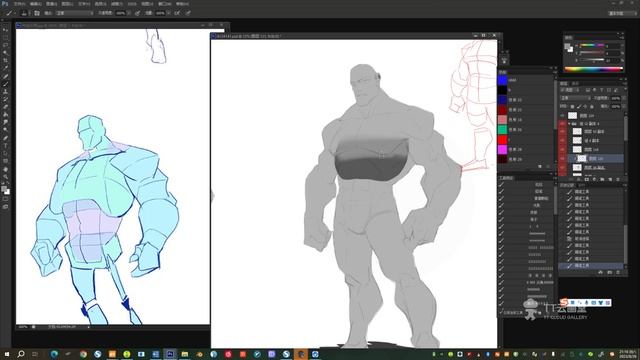Select the Pen tool

click(5, 138)
